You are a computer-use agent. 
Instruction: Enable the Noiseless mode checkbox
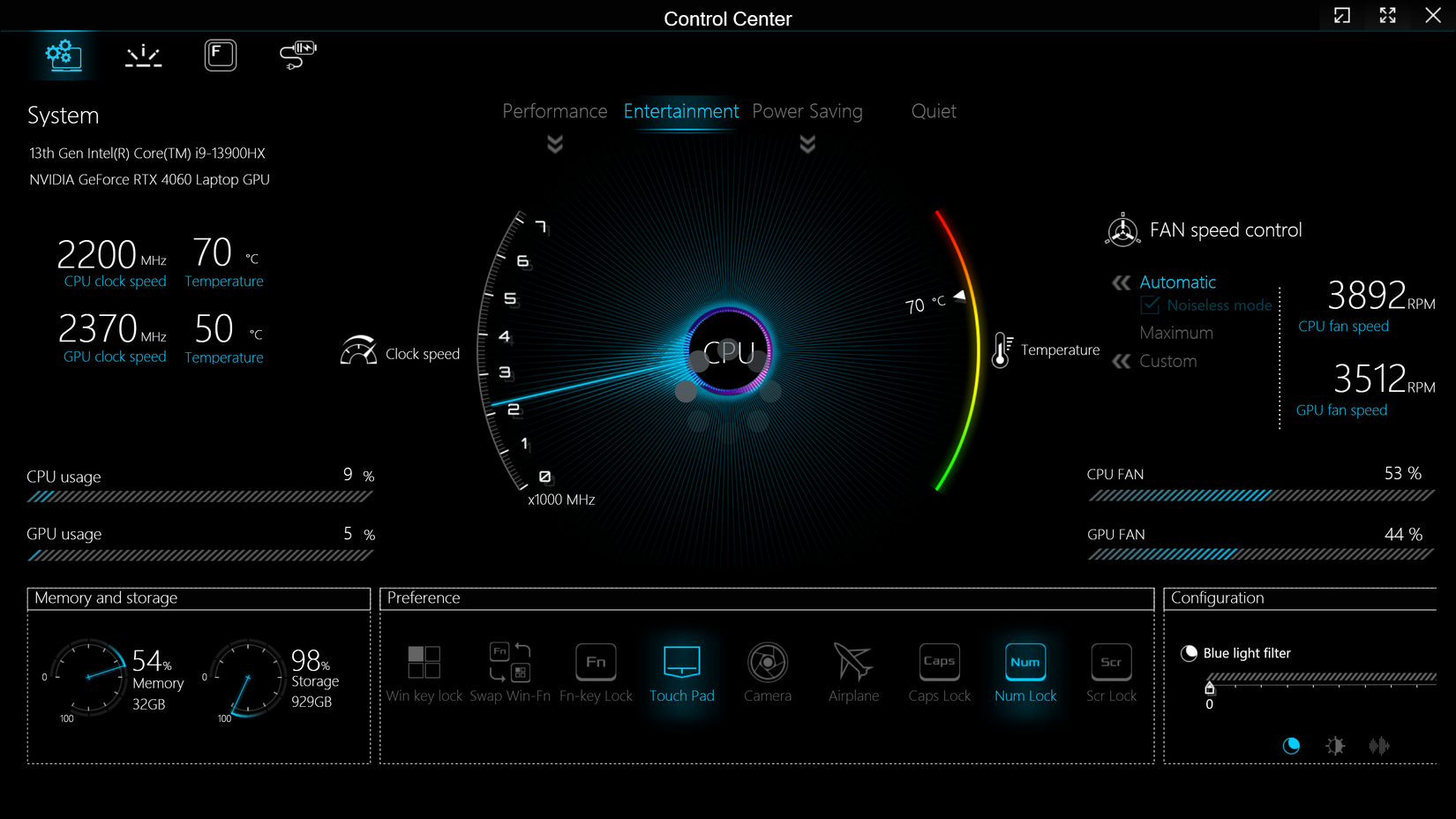pyautogui.click(x=1150, y=305)
